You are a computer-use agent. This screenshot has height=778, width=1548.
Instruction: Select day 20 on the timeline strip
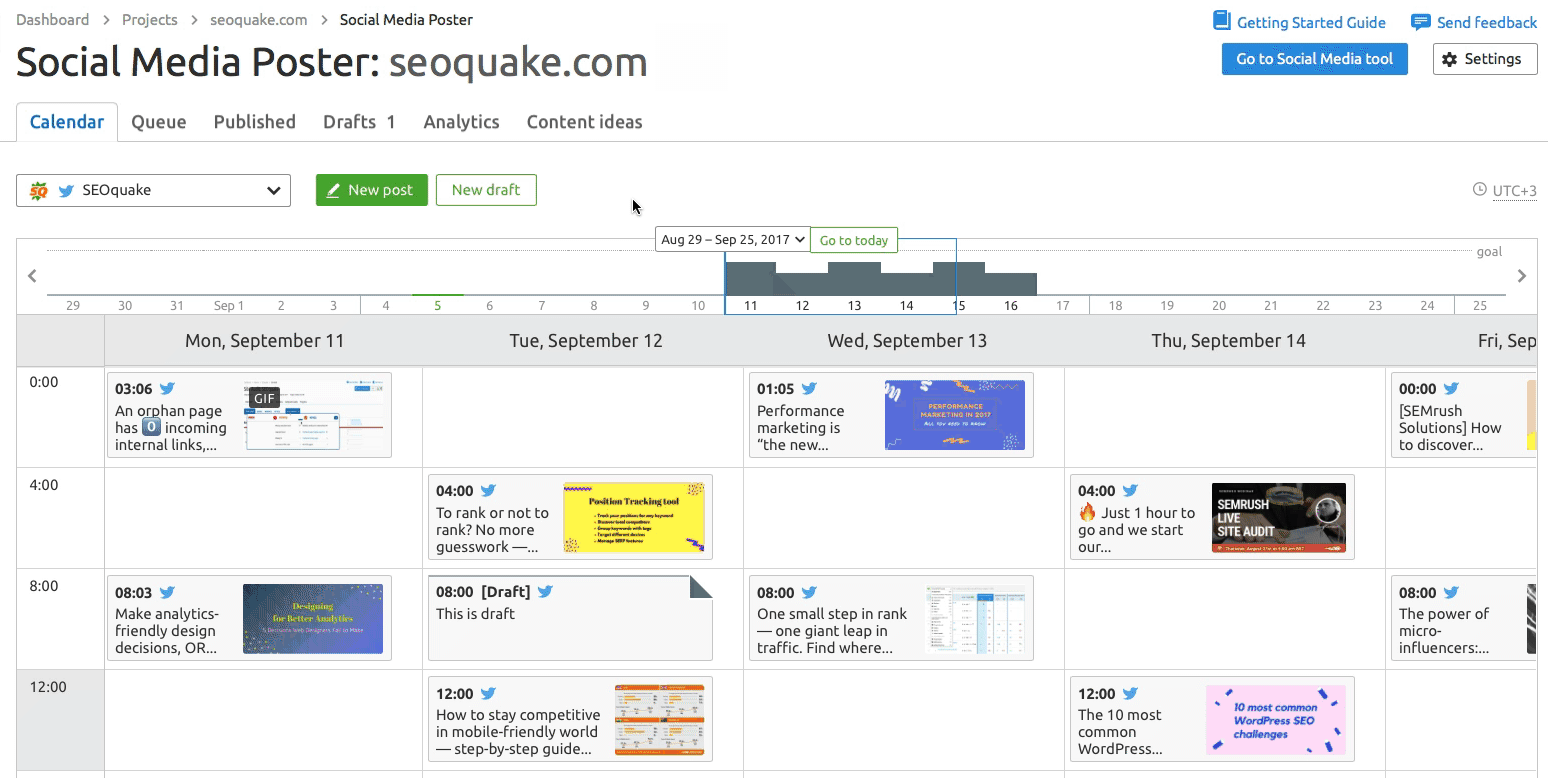click(1219, 305)
